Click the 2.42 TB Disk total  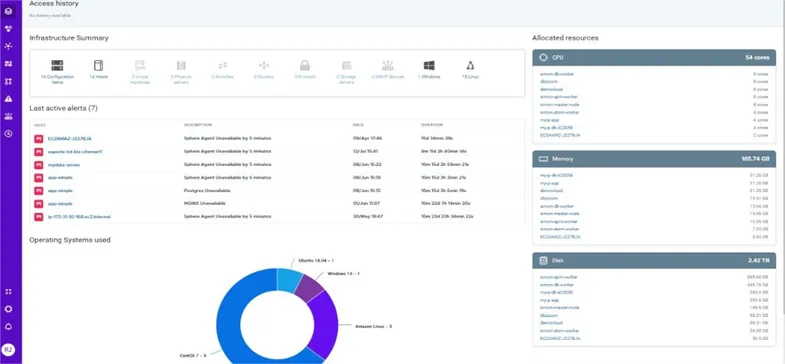tap(758, 260)
